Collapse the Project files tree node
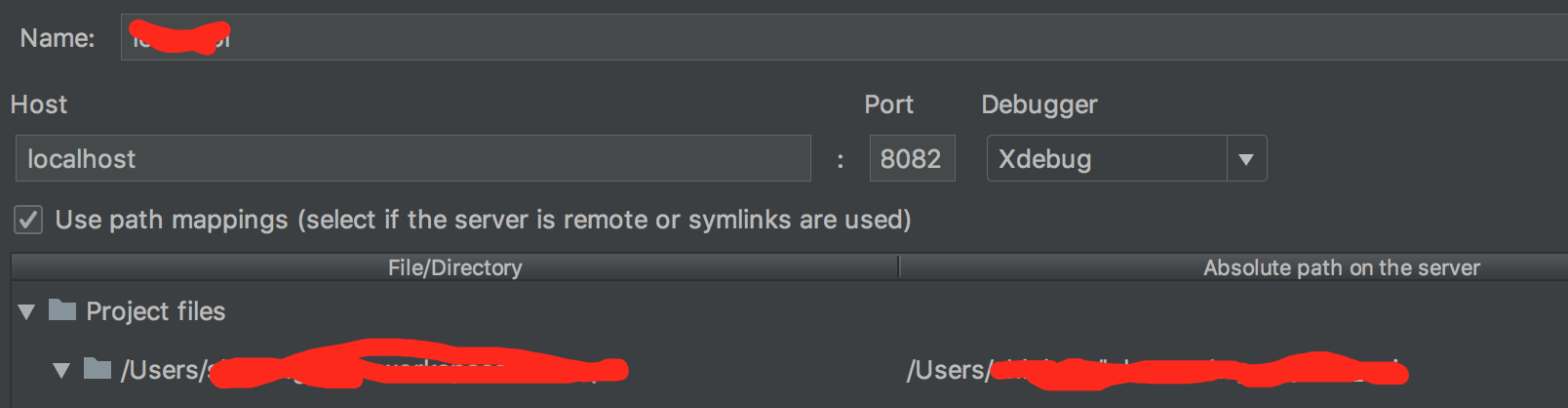 (26, 312)
